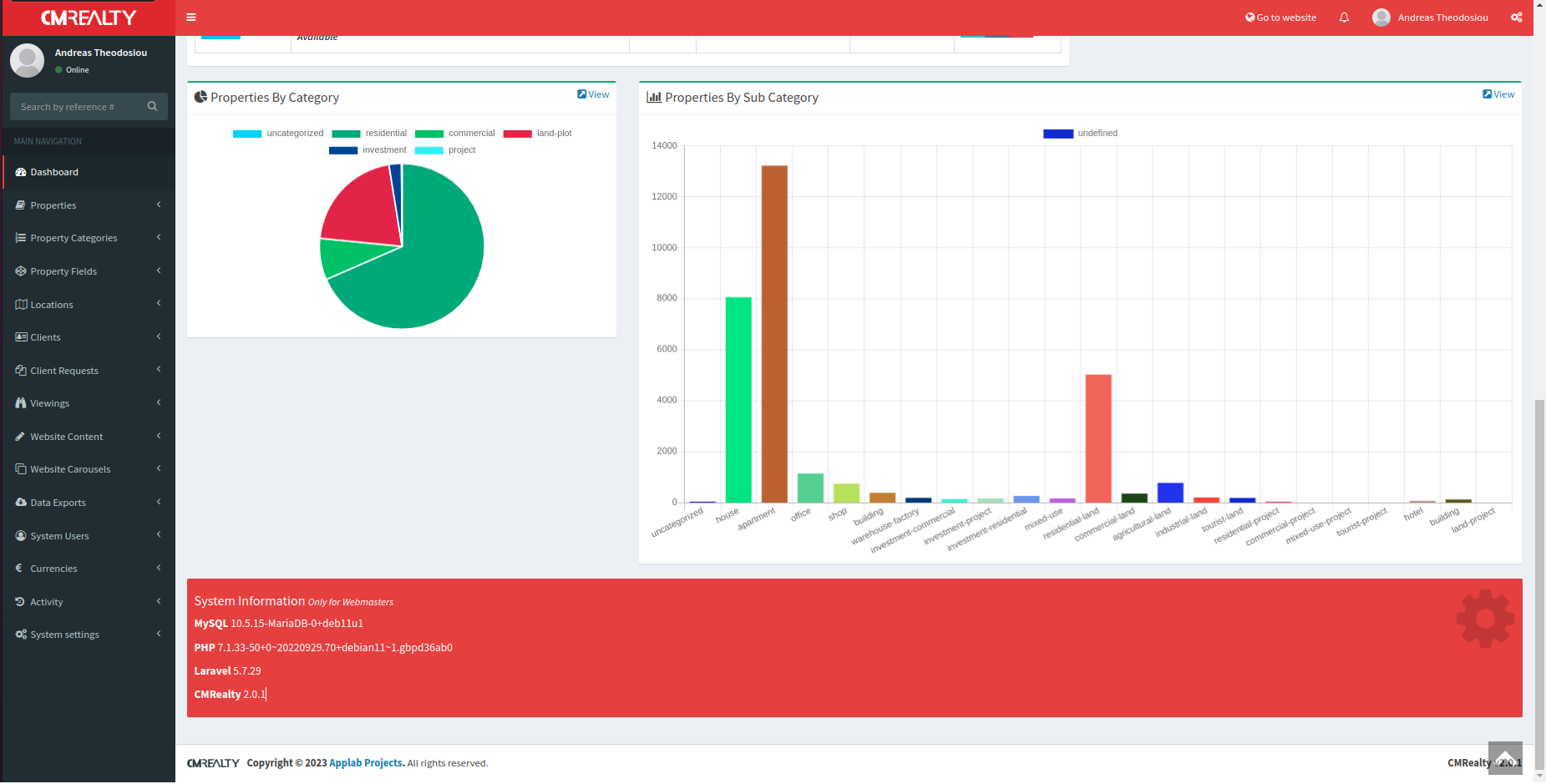Toggle the residential legend in the pie chart

[369, 134]
